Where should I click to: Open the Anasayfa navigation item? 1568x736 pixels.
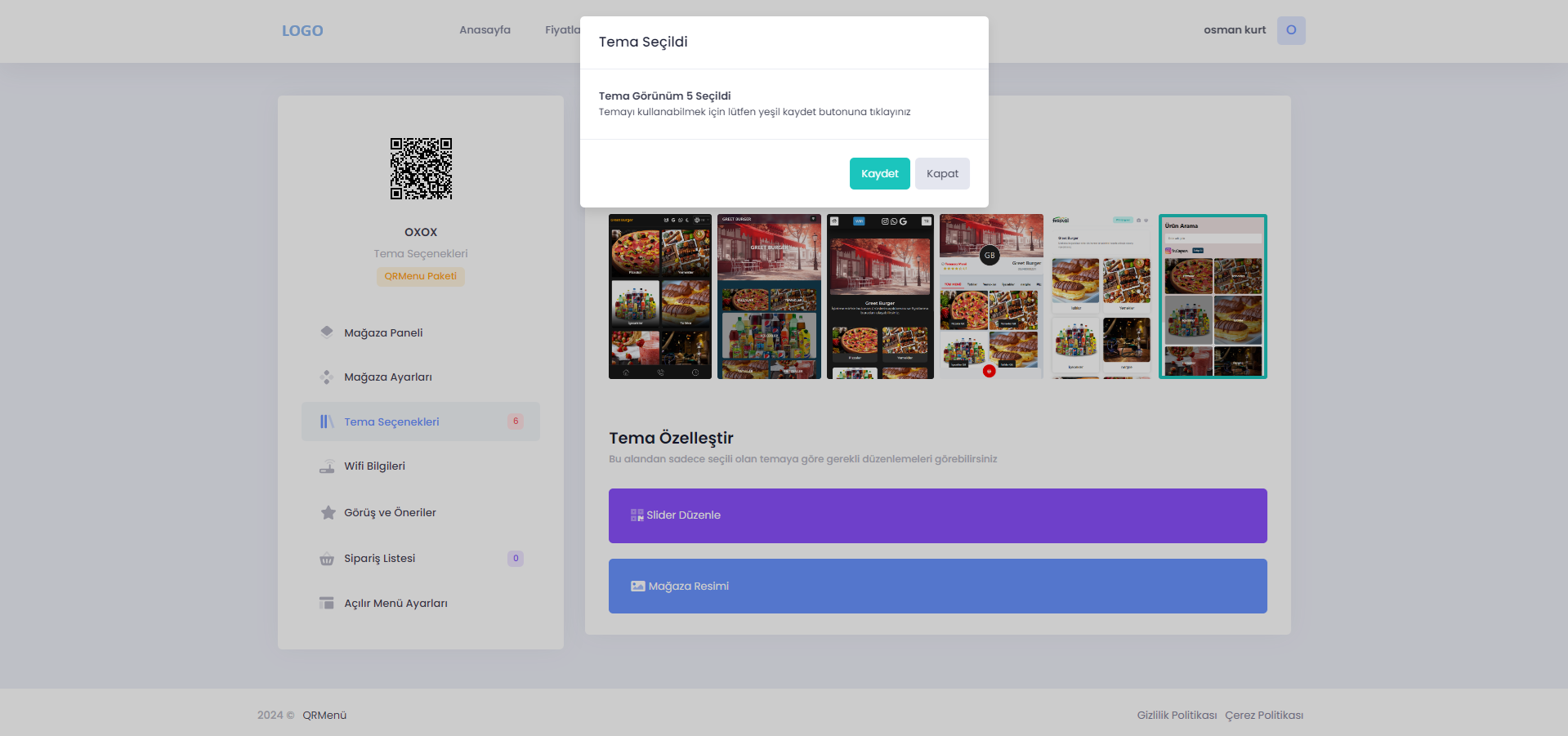click(x=485, y=30)
